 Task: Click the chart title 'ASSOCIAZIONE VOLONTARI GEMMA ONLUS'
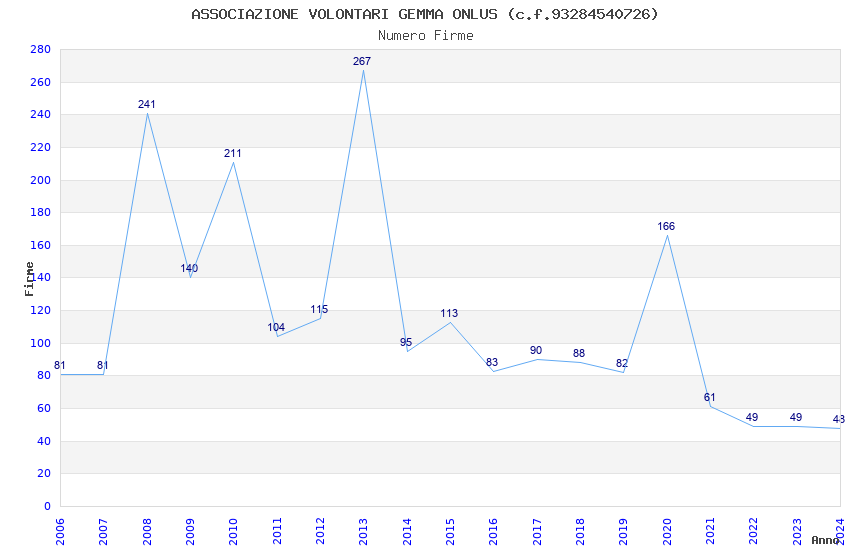(344, 14)
